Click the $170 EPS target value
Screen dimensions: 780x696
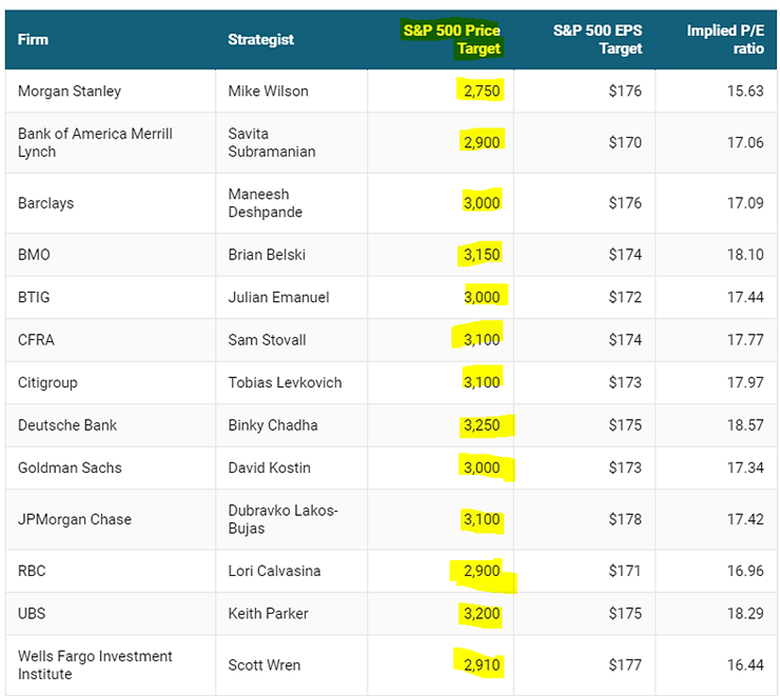625,143
